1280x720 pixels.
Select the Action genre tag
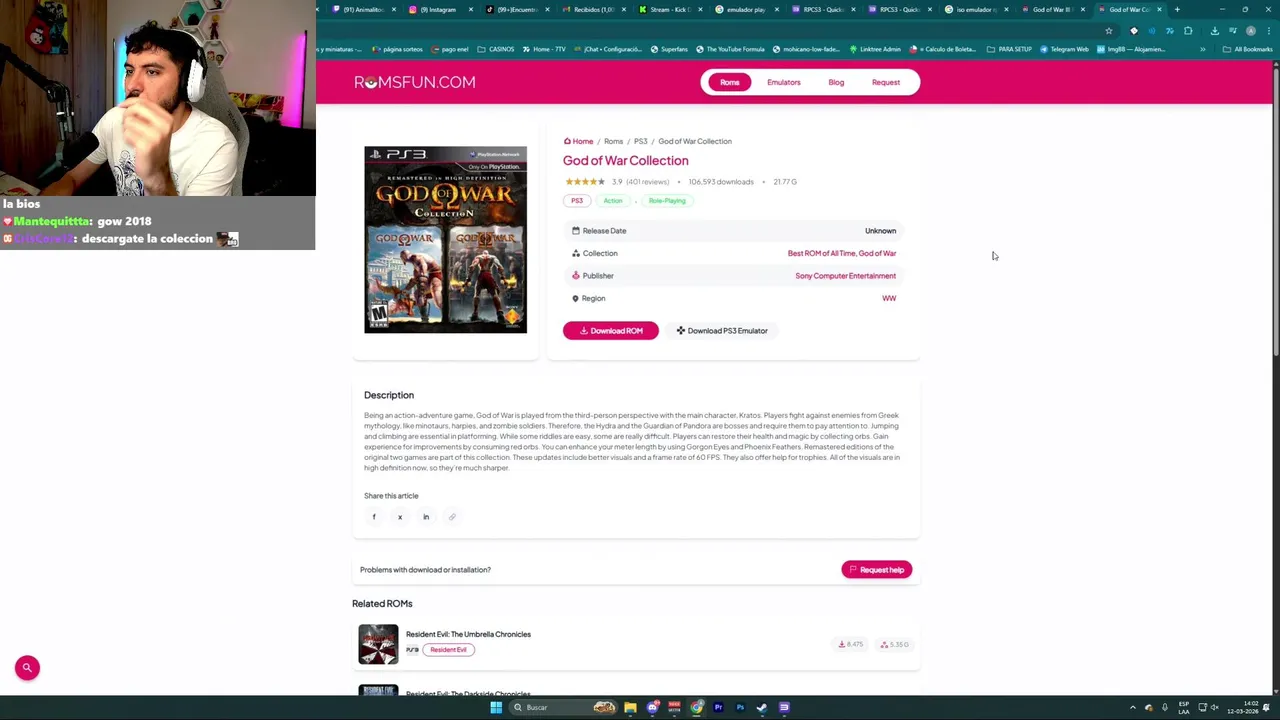[612, 200]
